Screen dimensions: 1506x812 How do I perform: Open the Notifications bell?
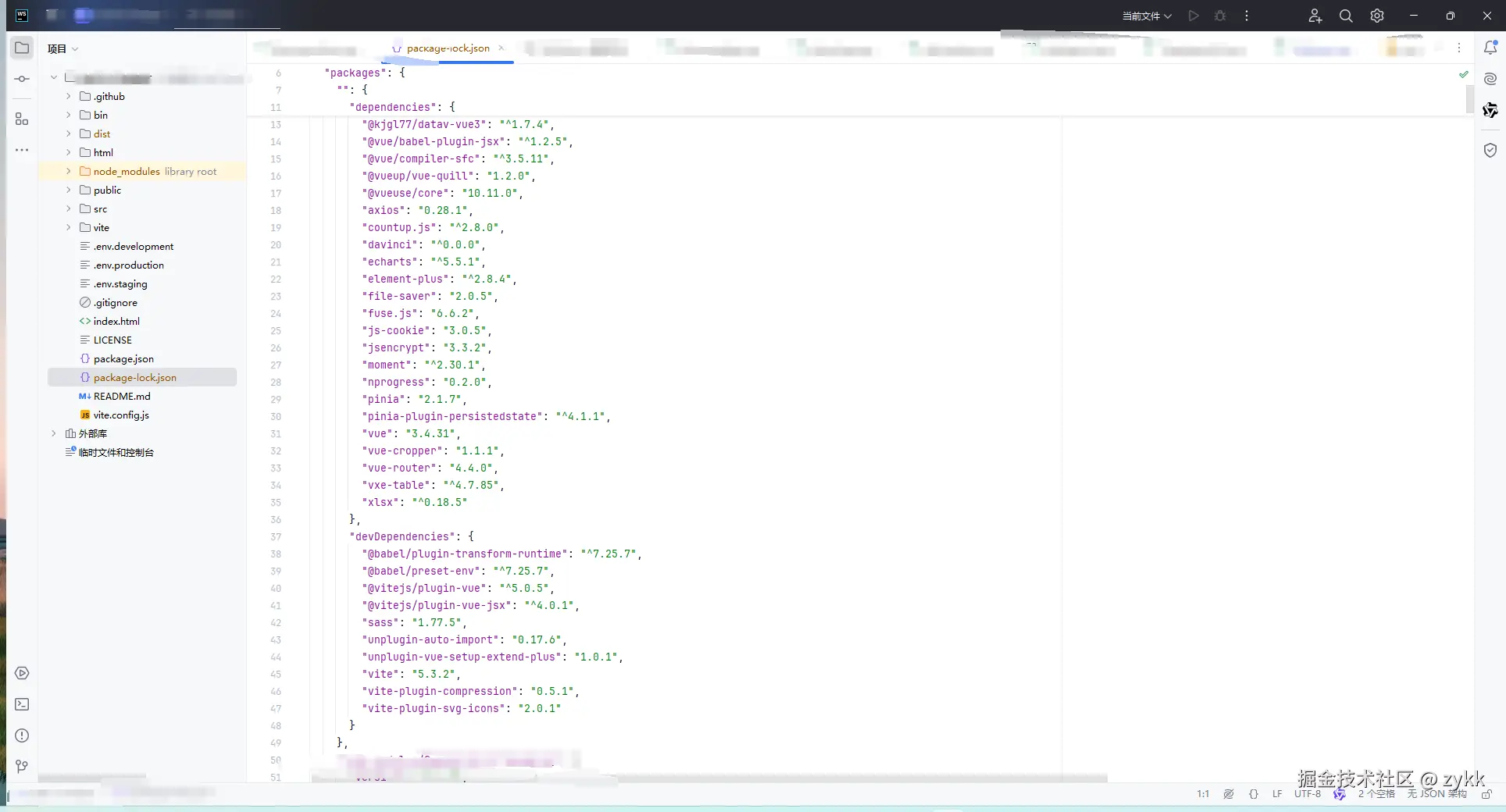[x=1490, y=48]
